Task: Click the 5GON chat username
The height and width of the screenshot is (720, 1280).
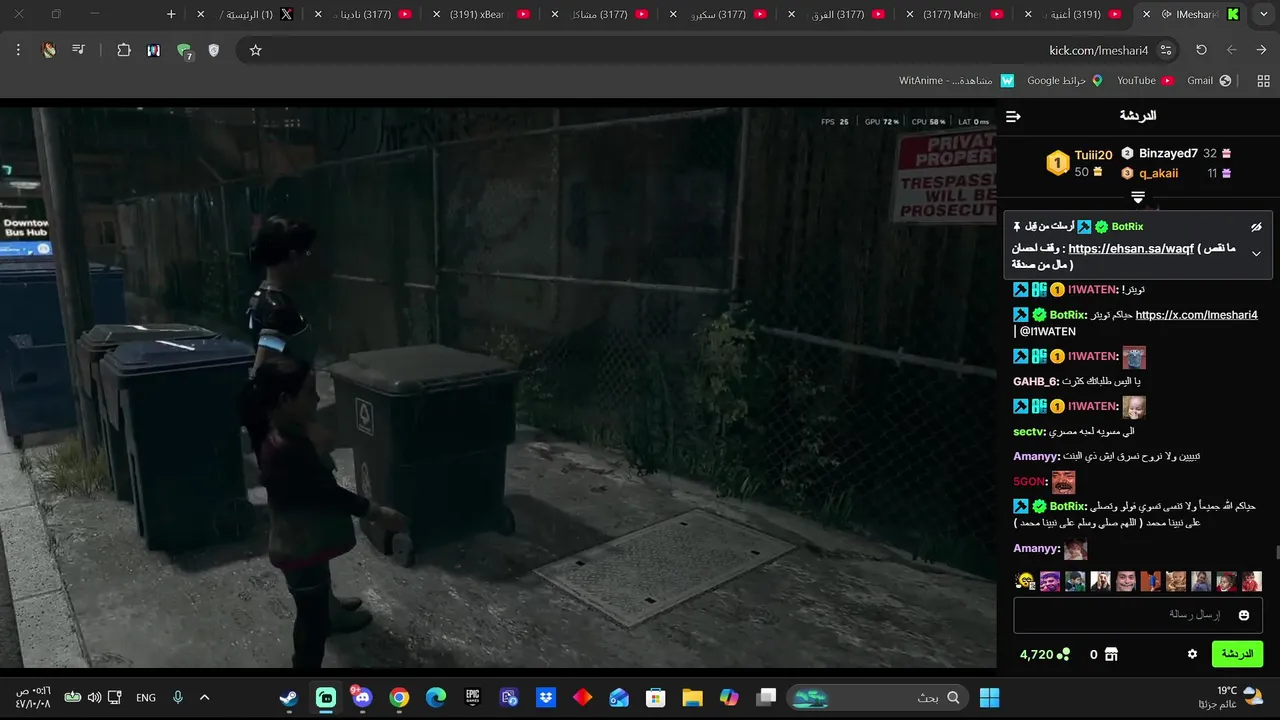Action: click(x=1030, y=481)
